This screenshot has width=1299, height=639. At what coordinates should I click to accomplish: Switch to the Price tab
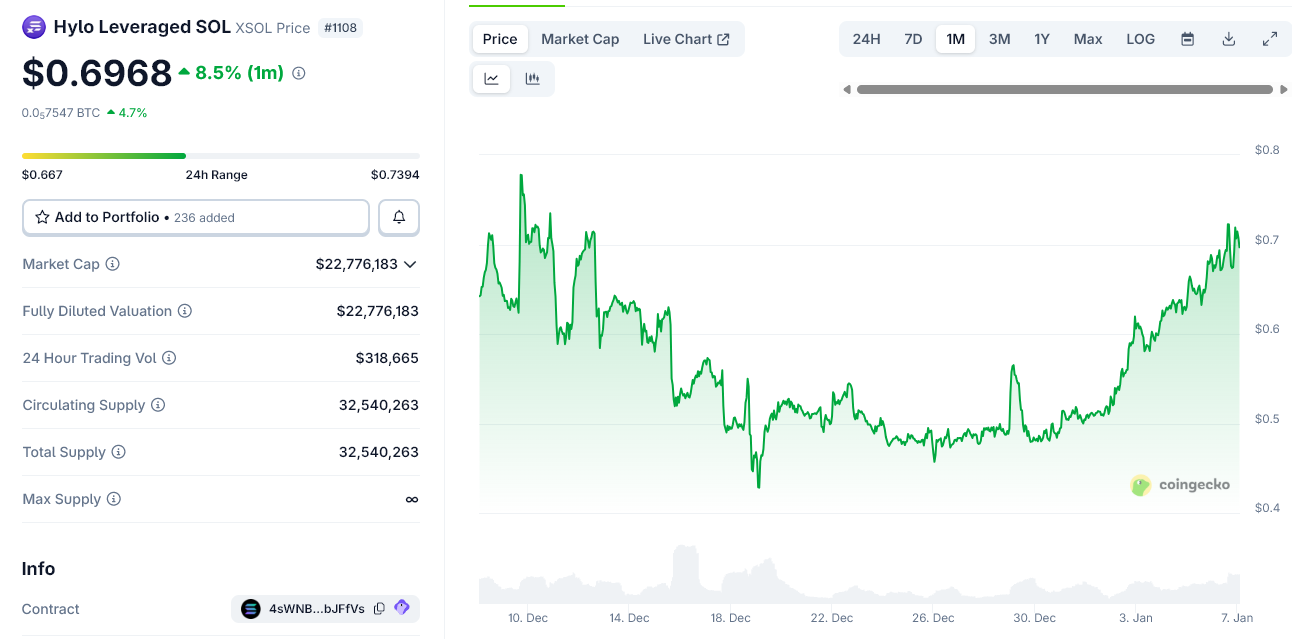tap(499, 38)
